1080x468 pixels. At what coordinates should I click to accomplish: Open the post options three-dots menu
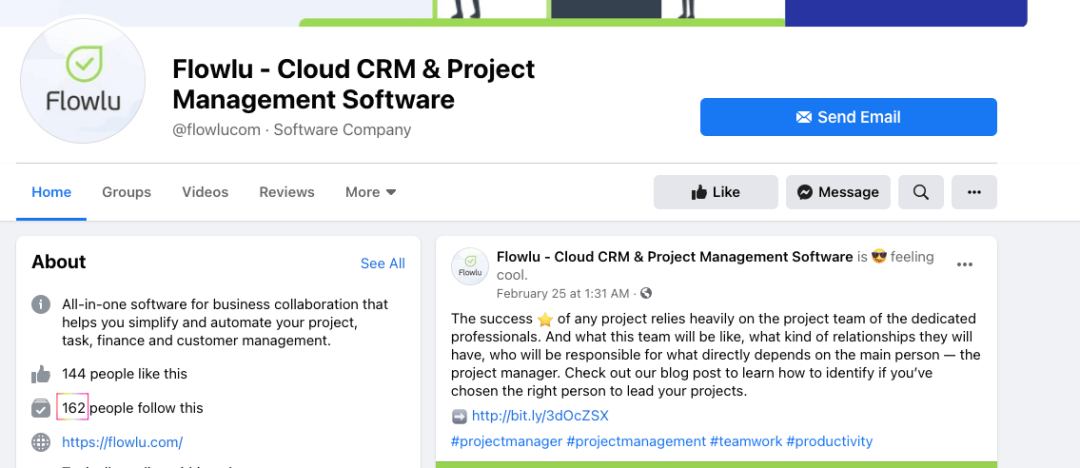coord(965,264)
